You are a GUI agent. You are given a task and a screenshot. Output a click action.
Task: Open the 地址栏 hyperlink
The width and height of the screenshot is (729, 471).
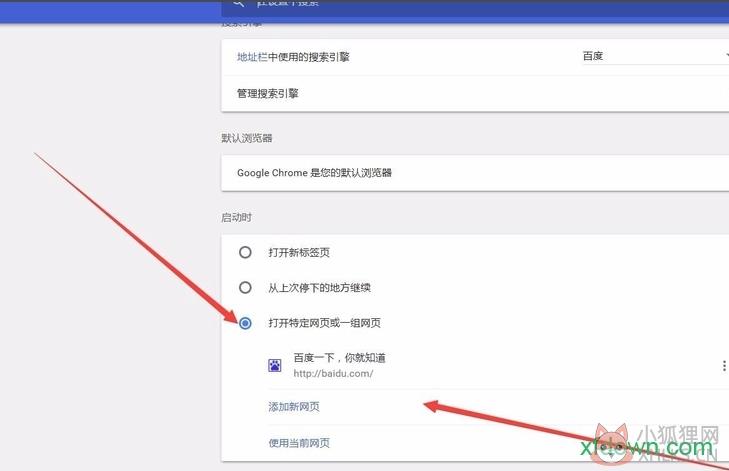pos(252,57)
